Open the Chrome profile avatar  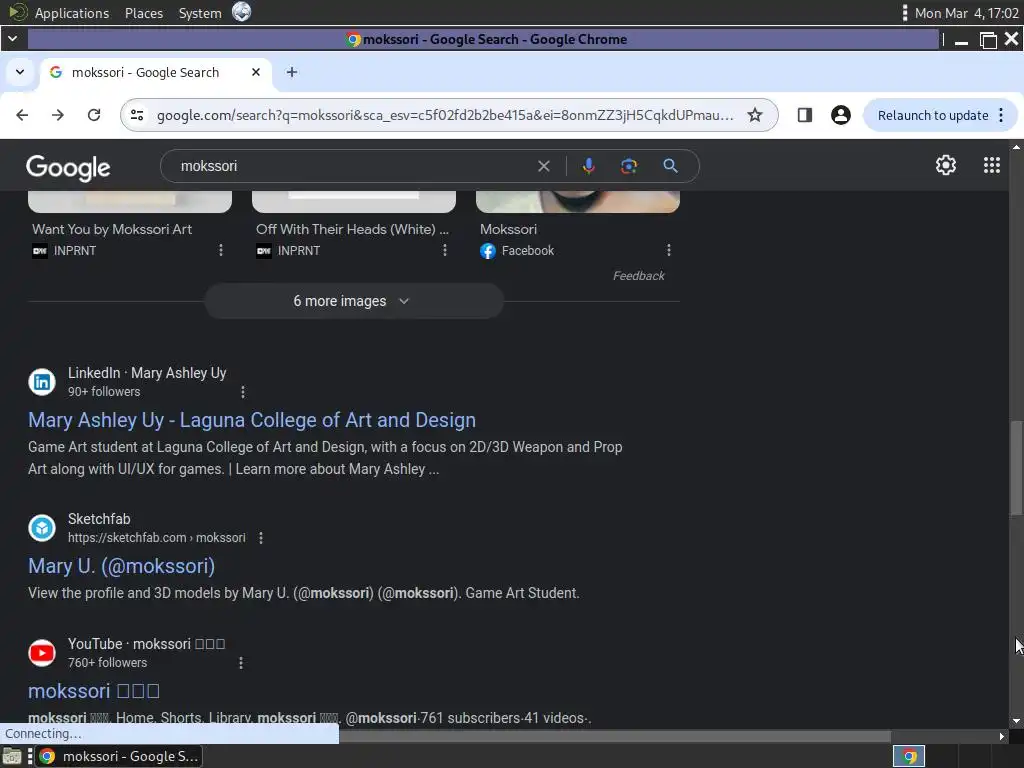point(840,115)
